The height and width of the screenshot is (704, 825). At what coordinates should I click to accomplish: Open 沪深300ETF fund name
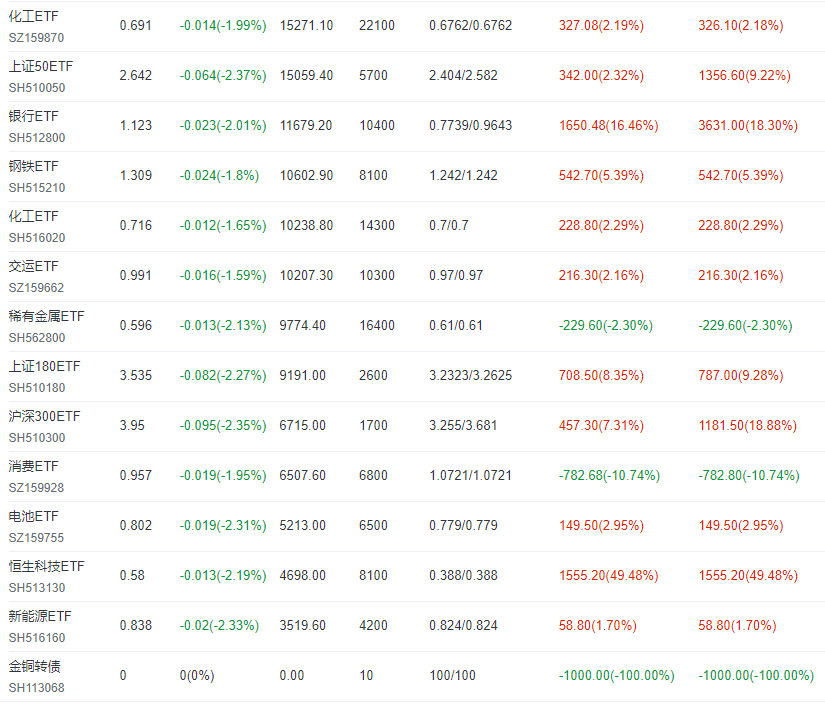tap(44, 416)
